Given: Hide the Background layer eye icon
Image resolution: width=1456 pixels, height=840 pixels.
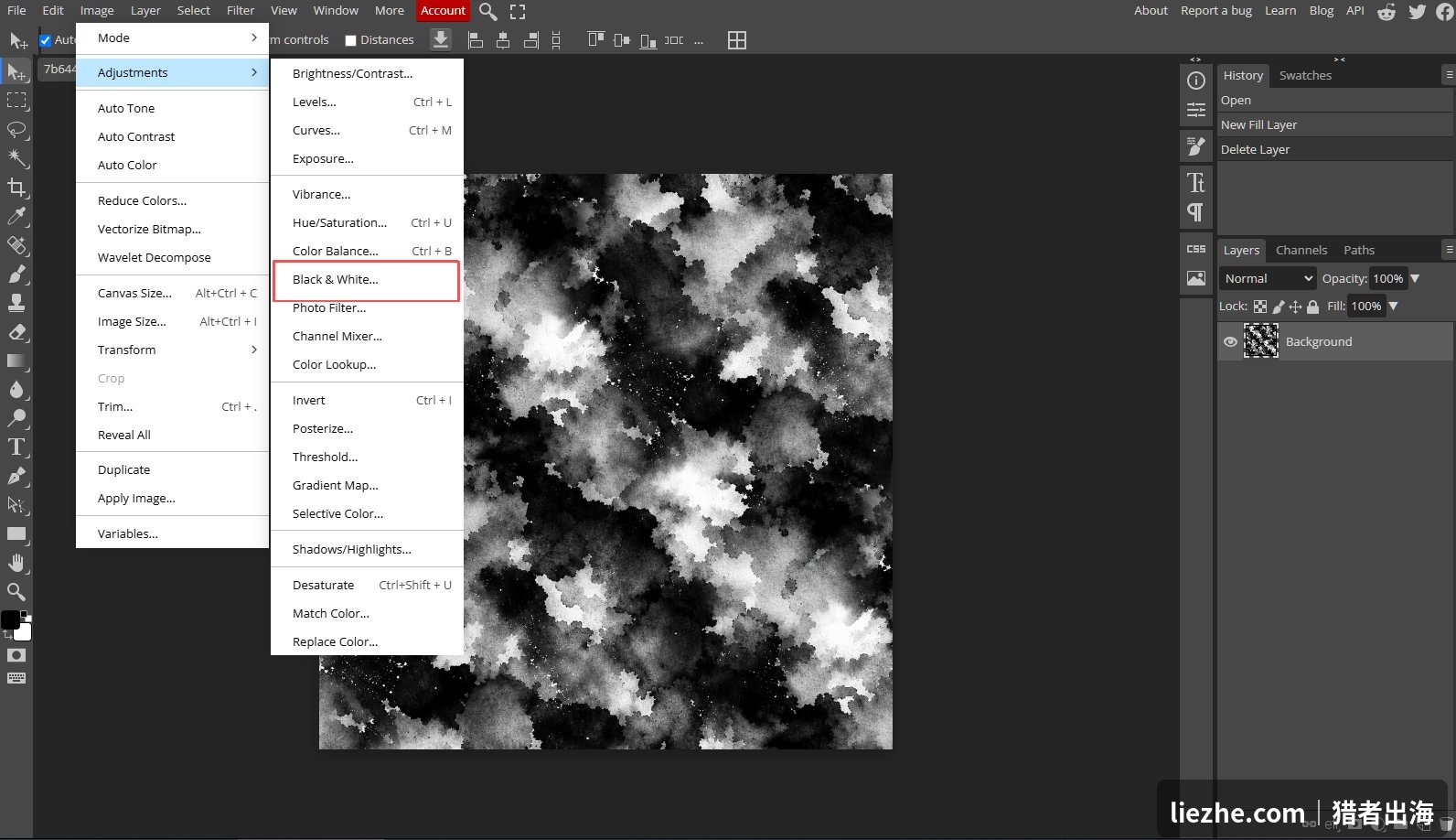Looking at the screenshot, I should tap(1230, 341).
